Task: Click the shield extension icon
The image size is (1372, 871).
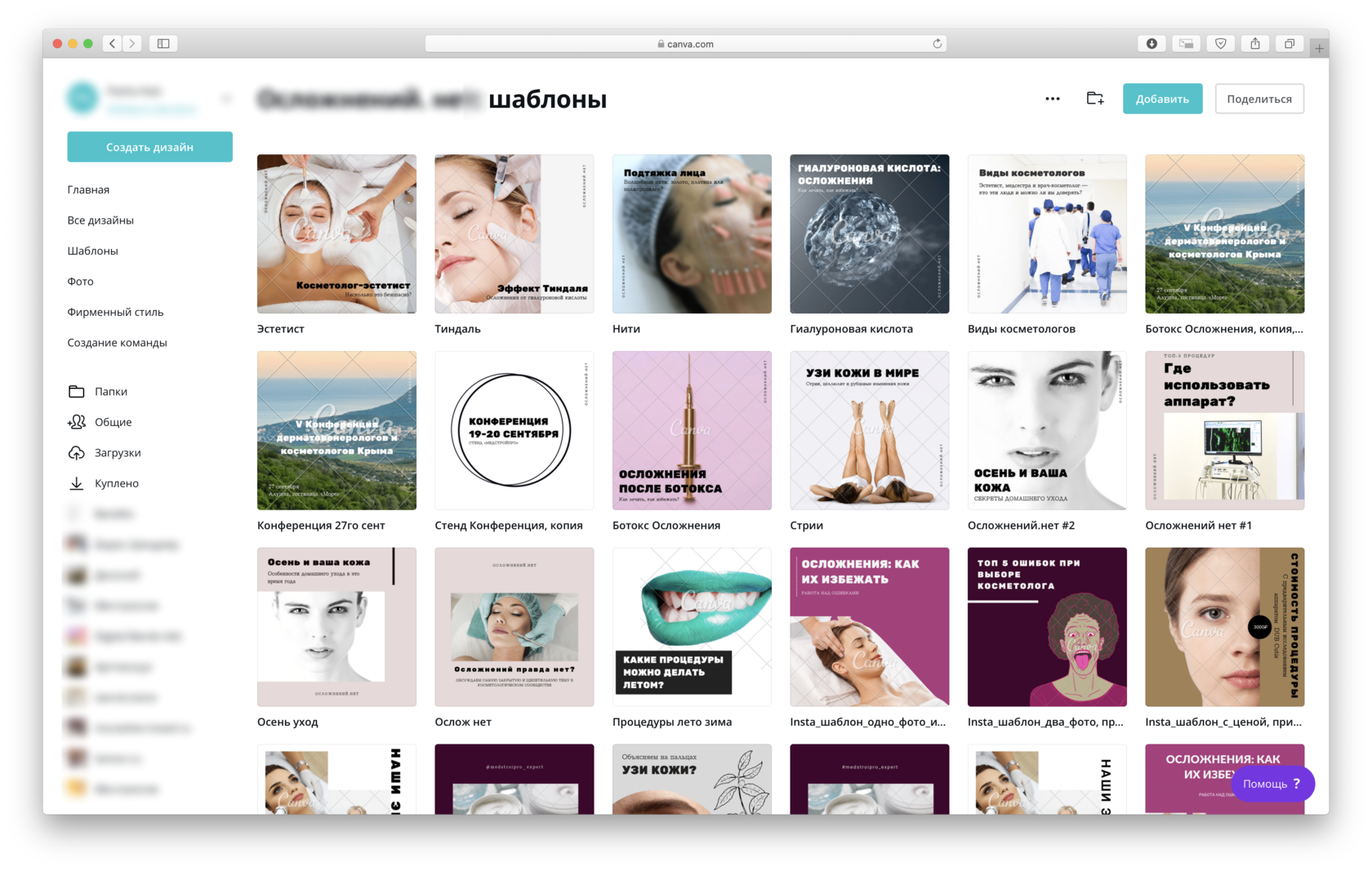Action: point(1221,43)
